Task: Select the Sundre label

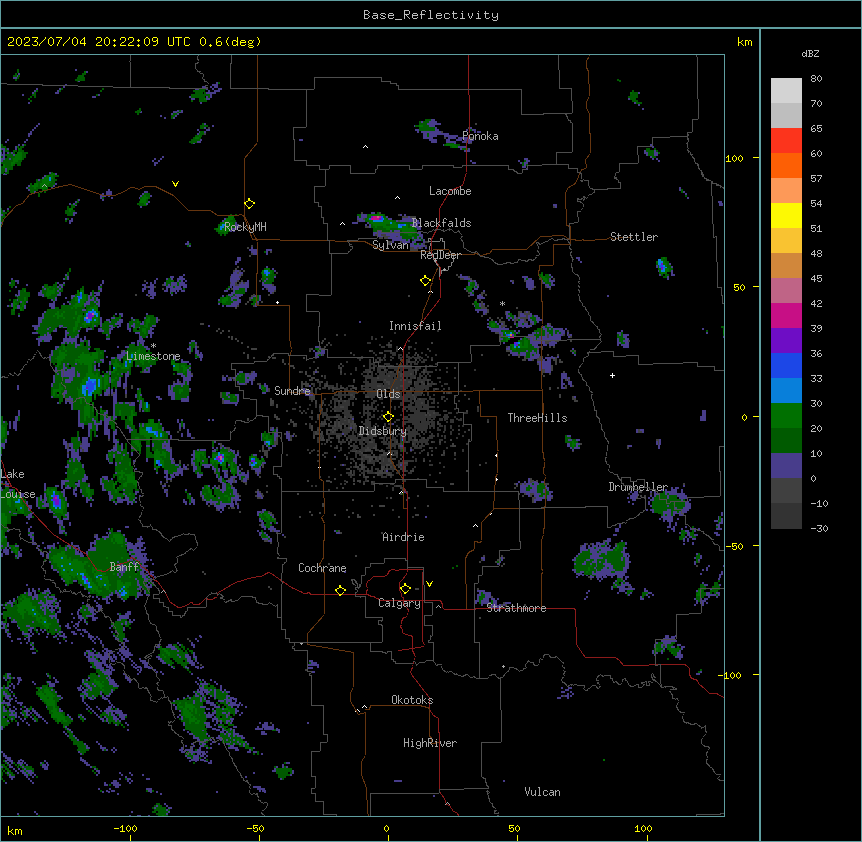Action: (x=292, y=391)
